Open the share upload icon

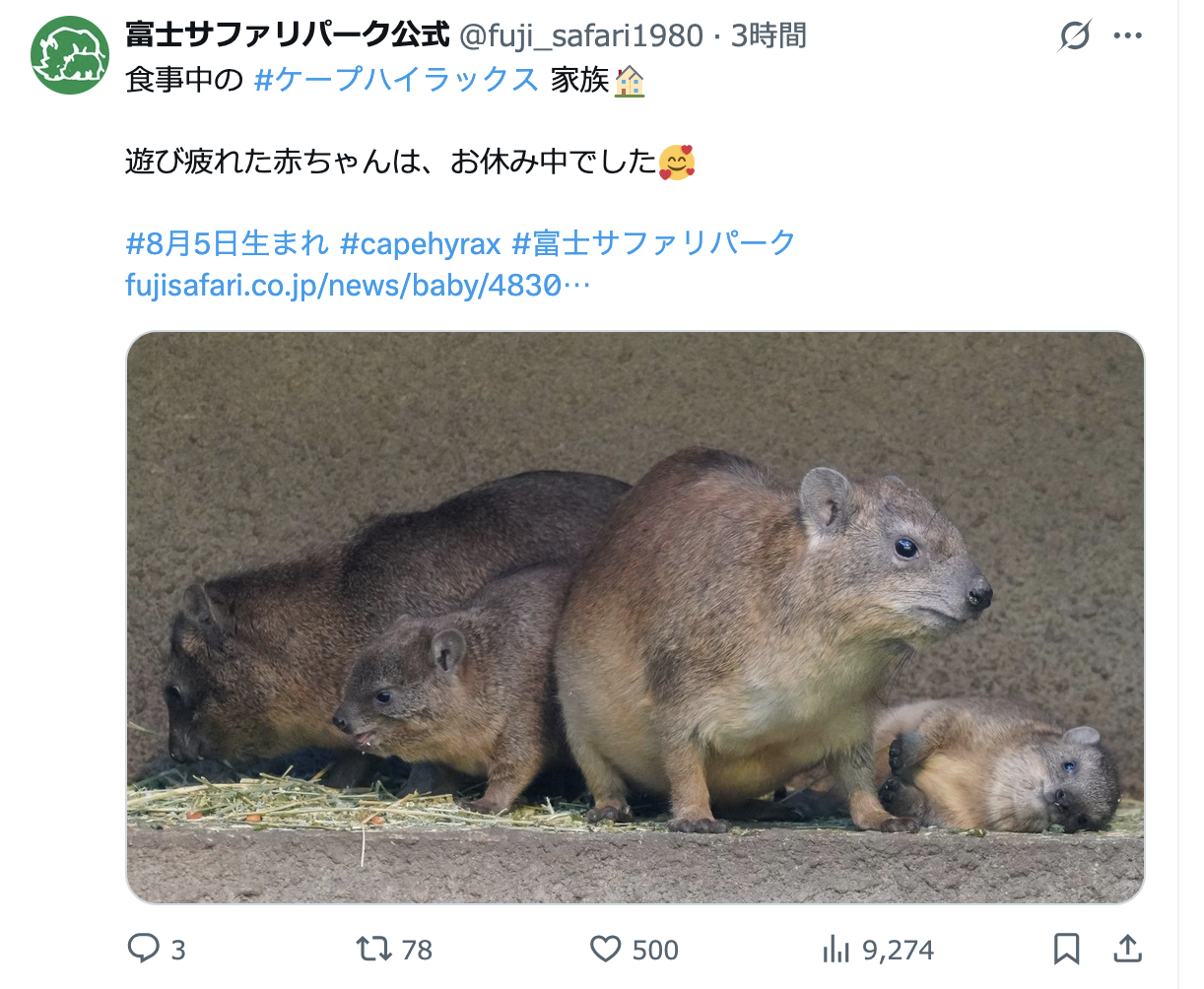[x=1127, y=949]
